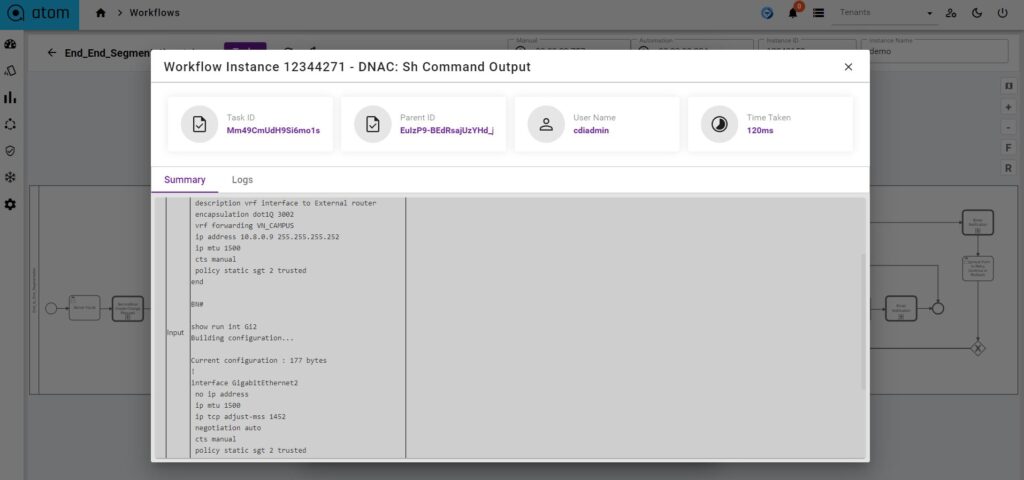The width and height of the screenshot is (1024, 480).
Task: Open the notifications bell
Action: [x=793, y=13]
